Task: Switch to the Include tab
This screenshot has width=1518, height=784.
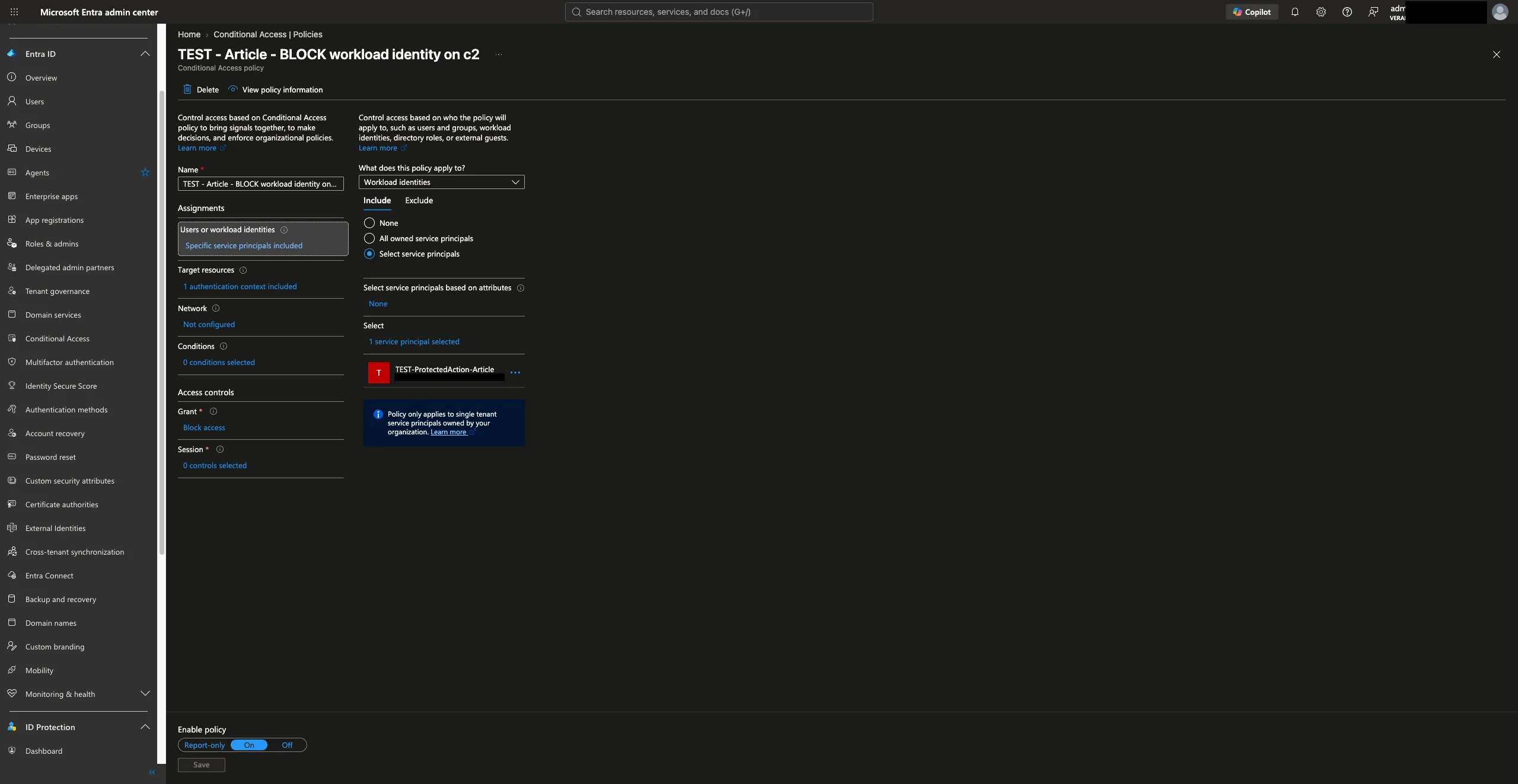Action: click(377, 201)
